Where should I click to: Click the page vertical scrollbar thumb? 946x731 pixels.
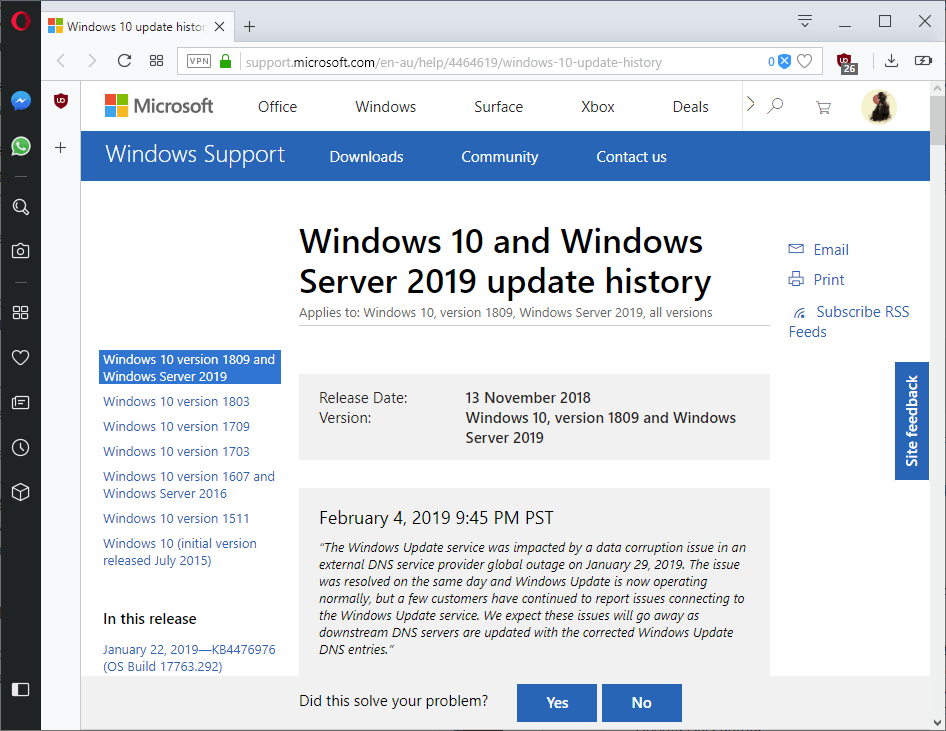tap(937, 119)
